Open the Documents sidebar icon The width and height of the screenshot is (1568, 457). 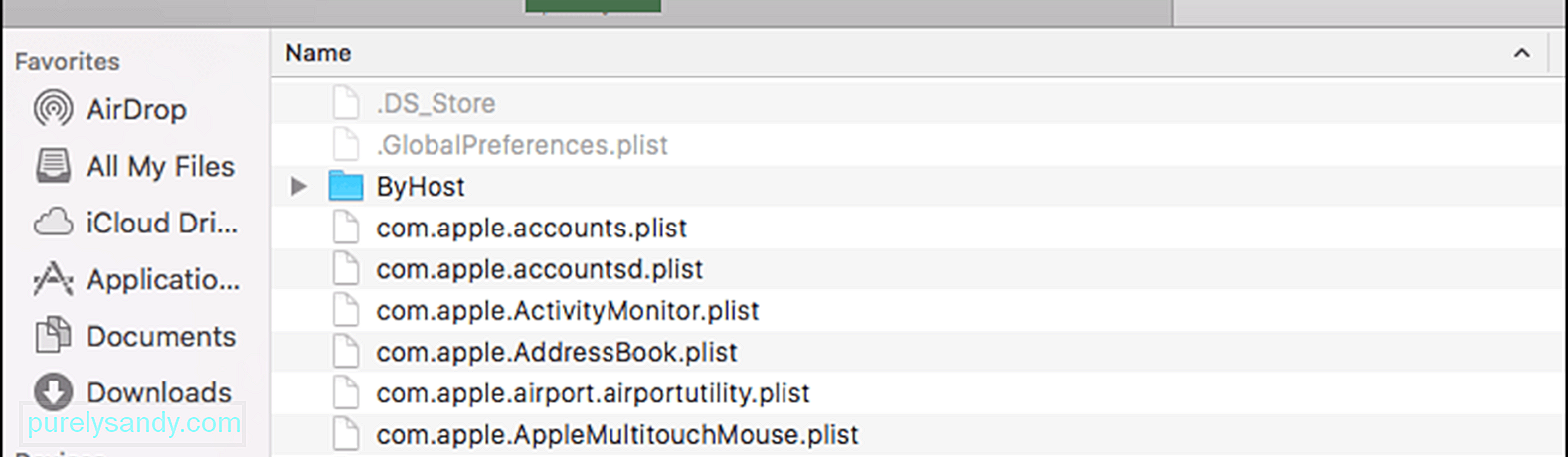pos(53,336)
